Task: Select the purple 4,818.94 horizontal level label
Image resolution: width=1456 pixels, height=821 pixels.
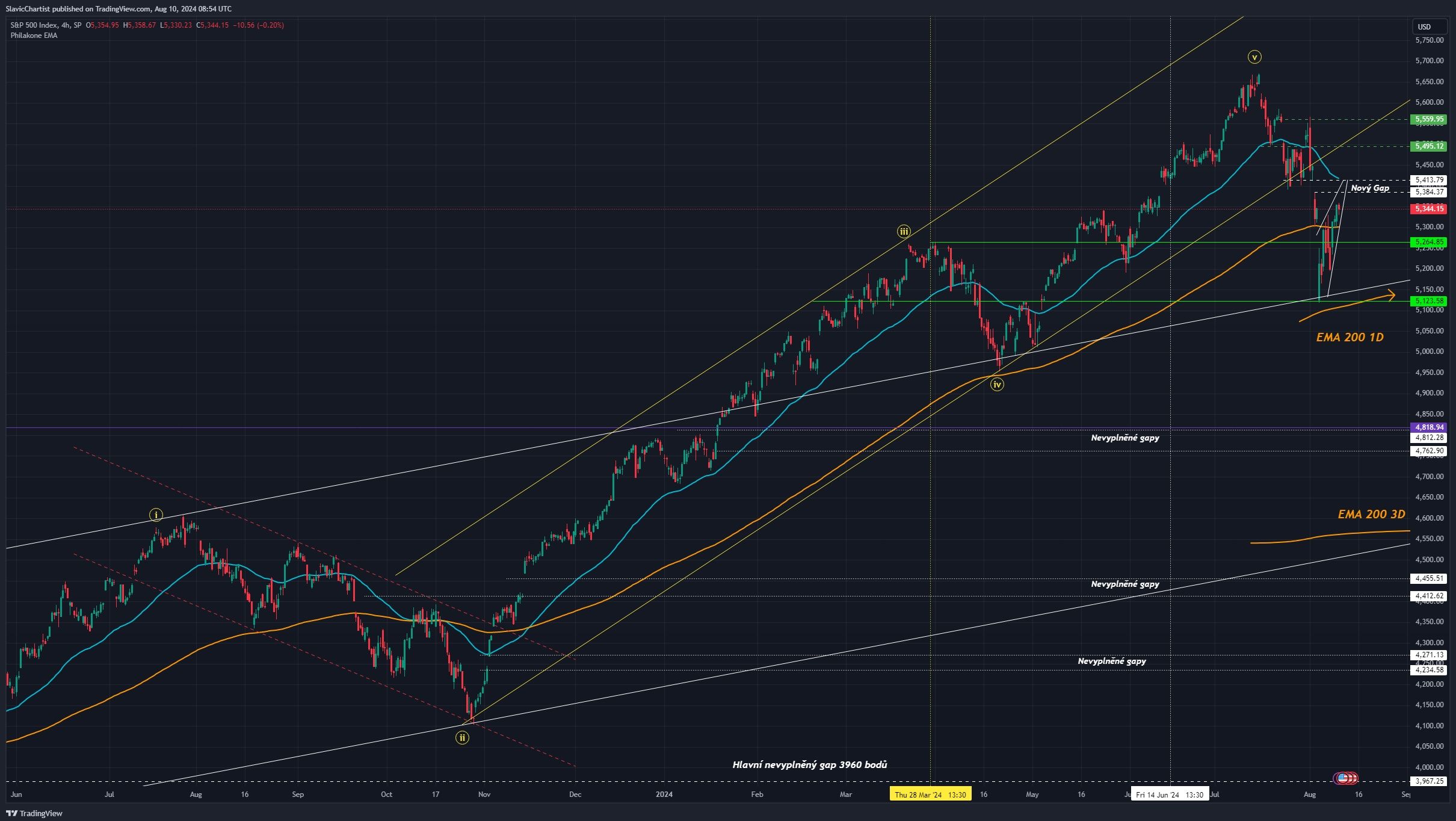Action: [x=1427, y=426]
